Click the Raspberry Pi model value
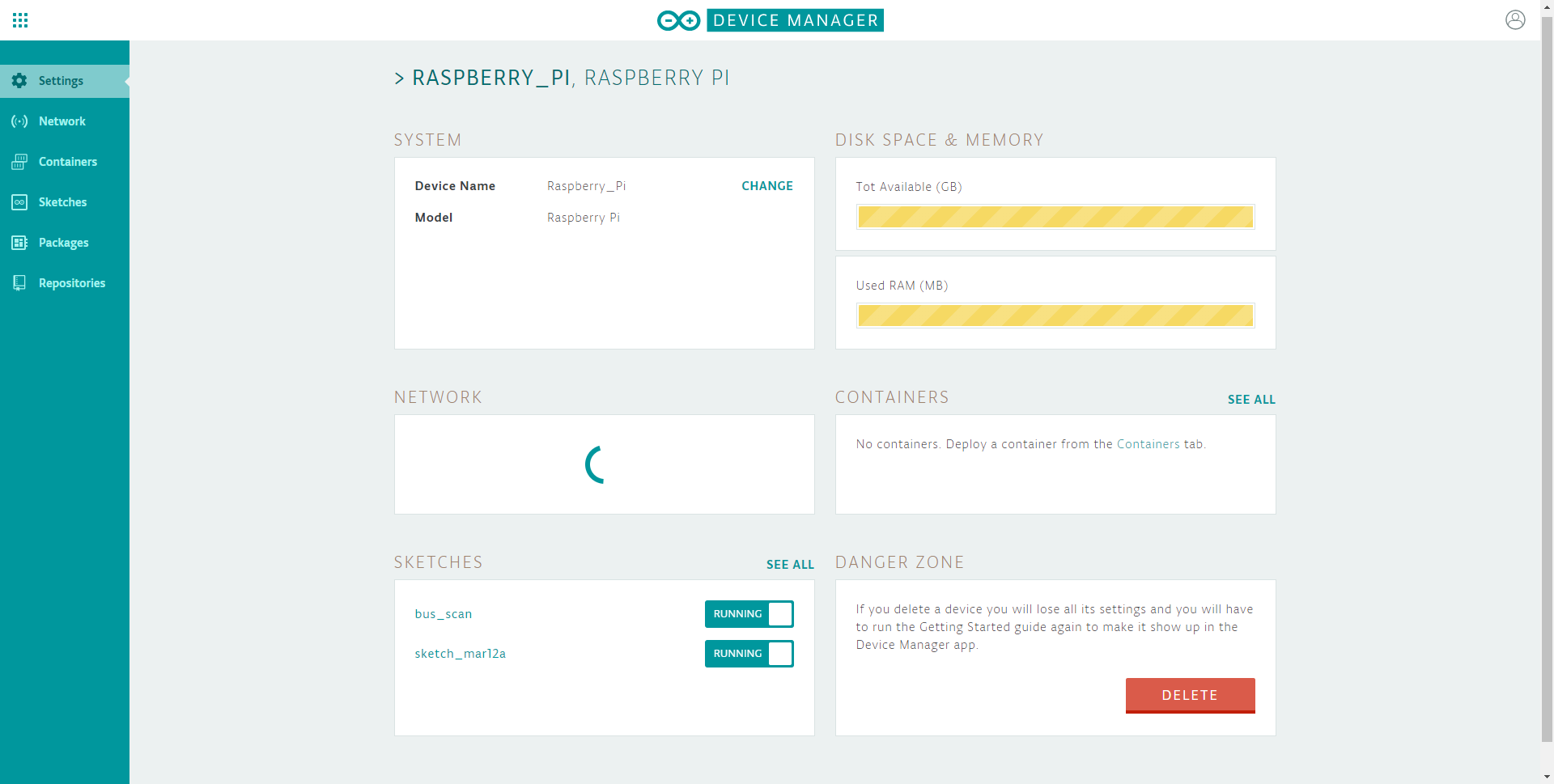1554x784 pixels. click(584, 218)
